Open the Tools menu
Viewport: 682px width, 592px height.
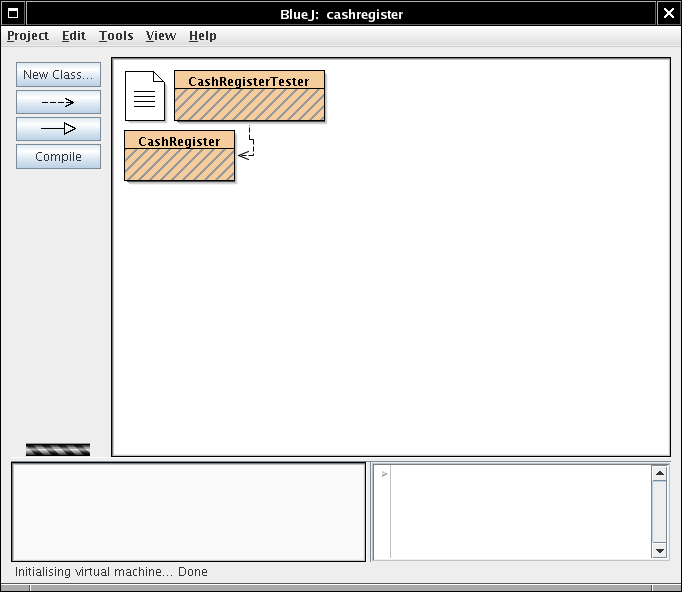[116, 36]
